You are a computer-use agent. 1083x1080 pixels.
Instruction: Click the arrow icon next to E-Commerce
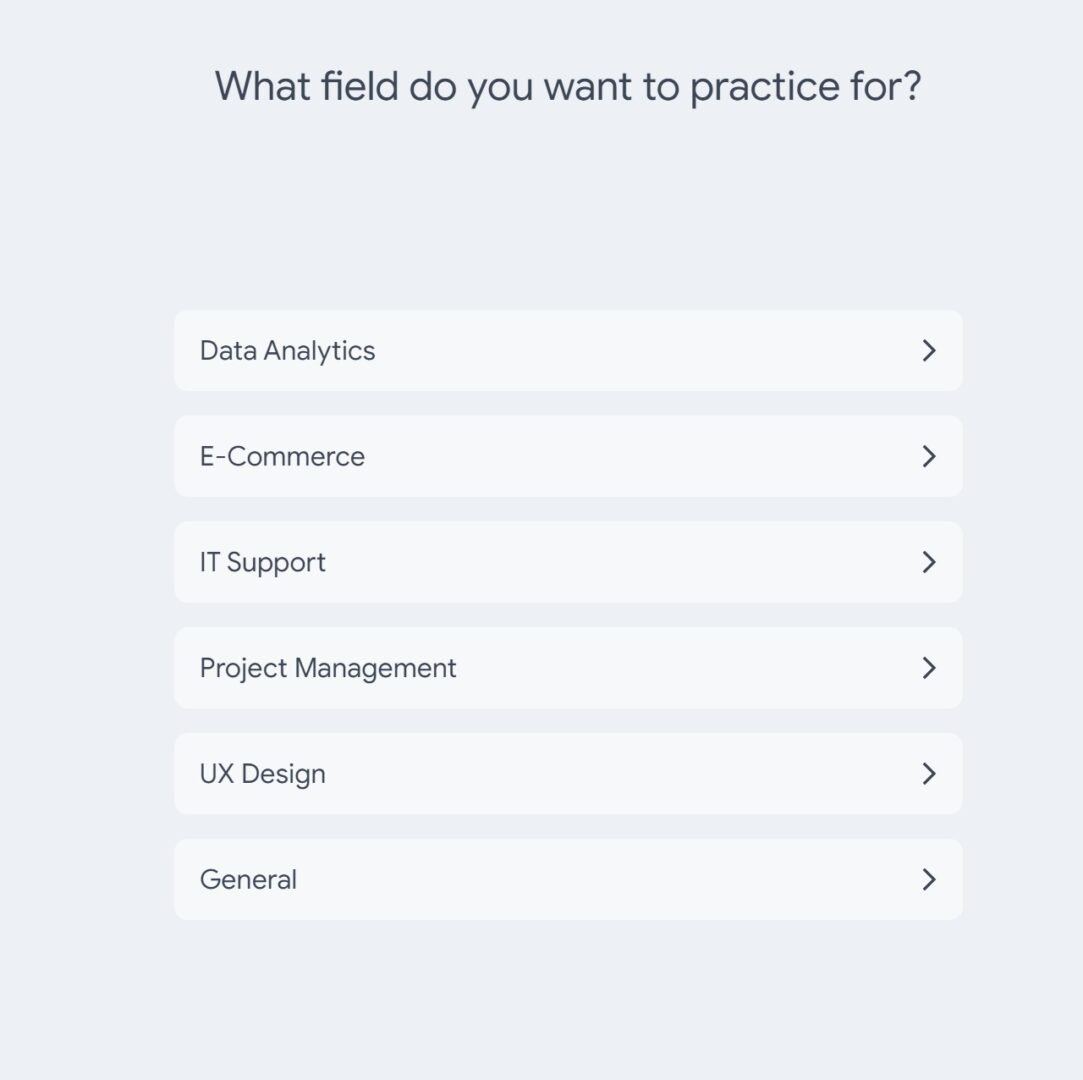pyautogui.click(x=928, y=456)
